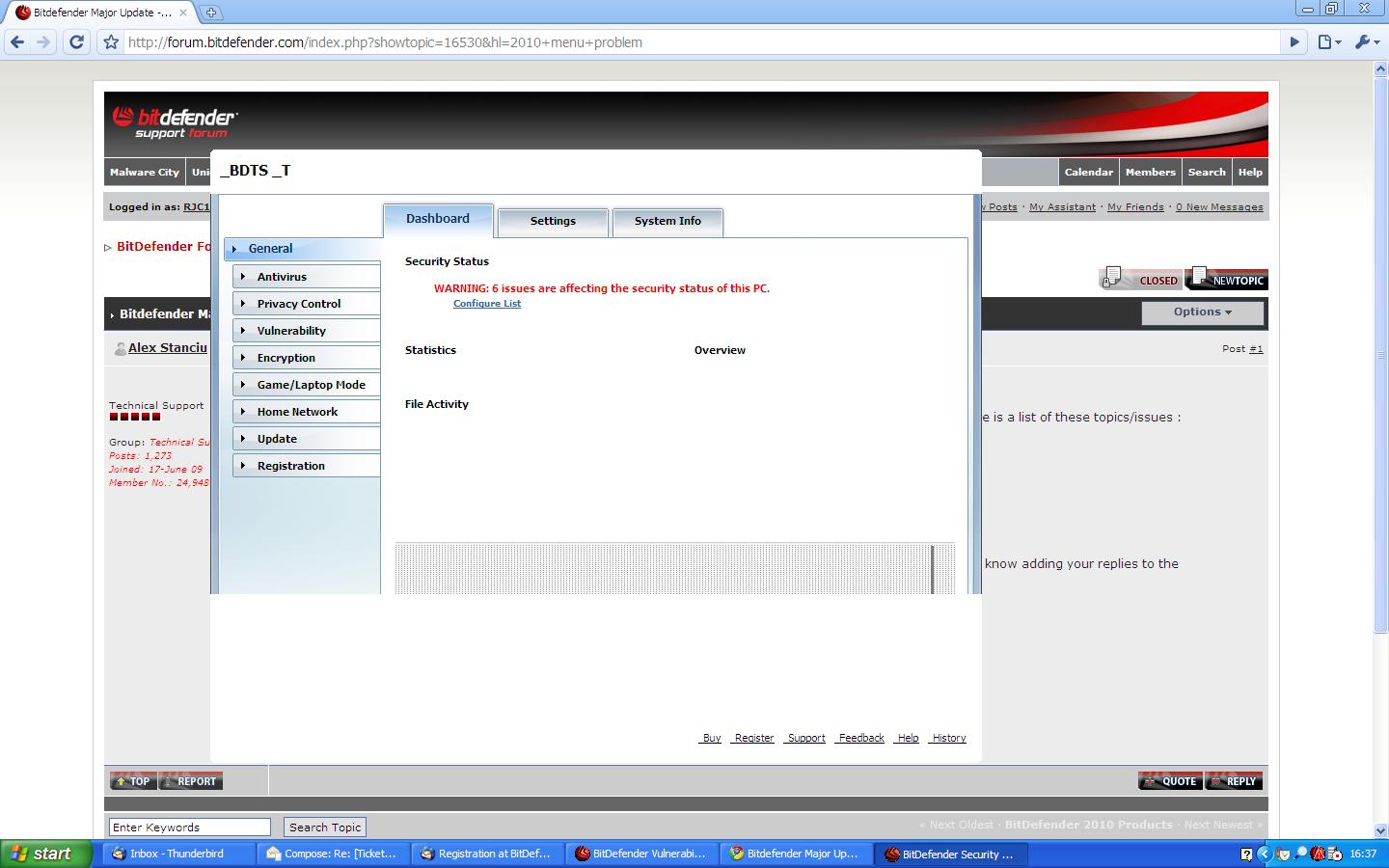Expand the Home Network section

pos(307,412)
